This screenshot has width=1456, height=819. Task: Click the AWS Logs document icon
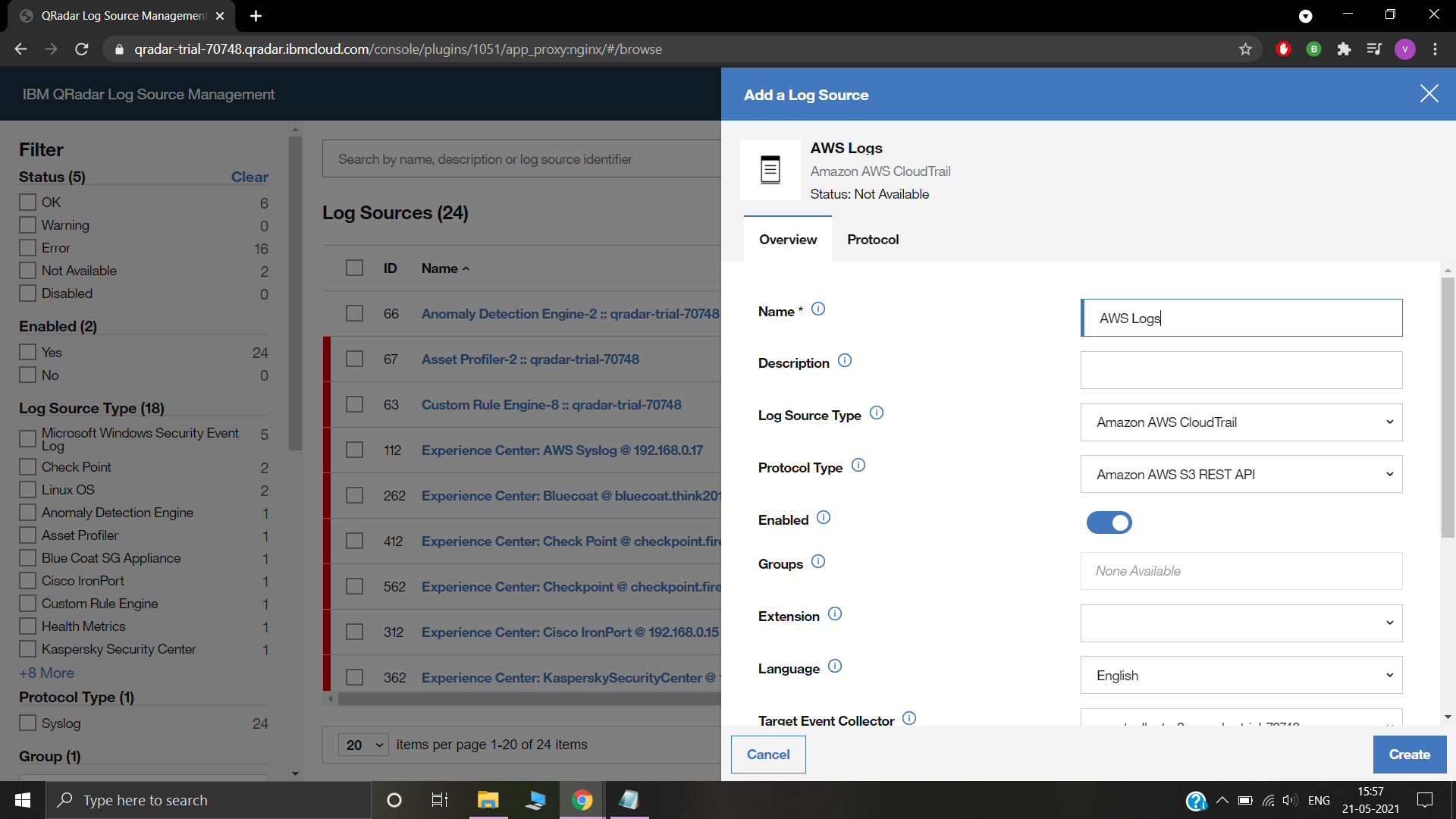point(770,170)
